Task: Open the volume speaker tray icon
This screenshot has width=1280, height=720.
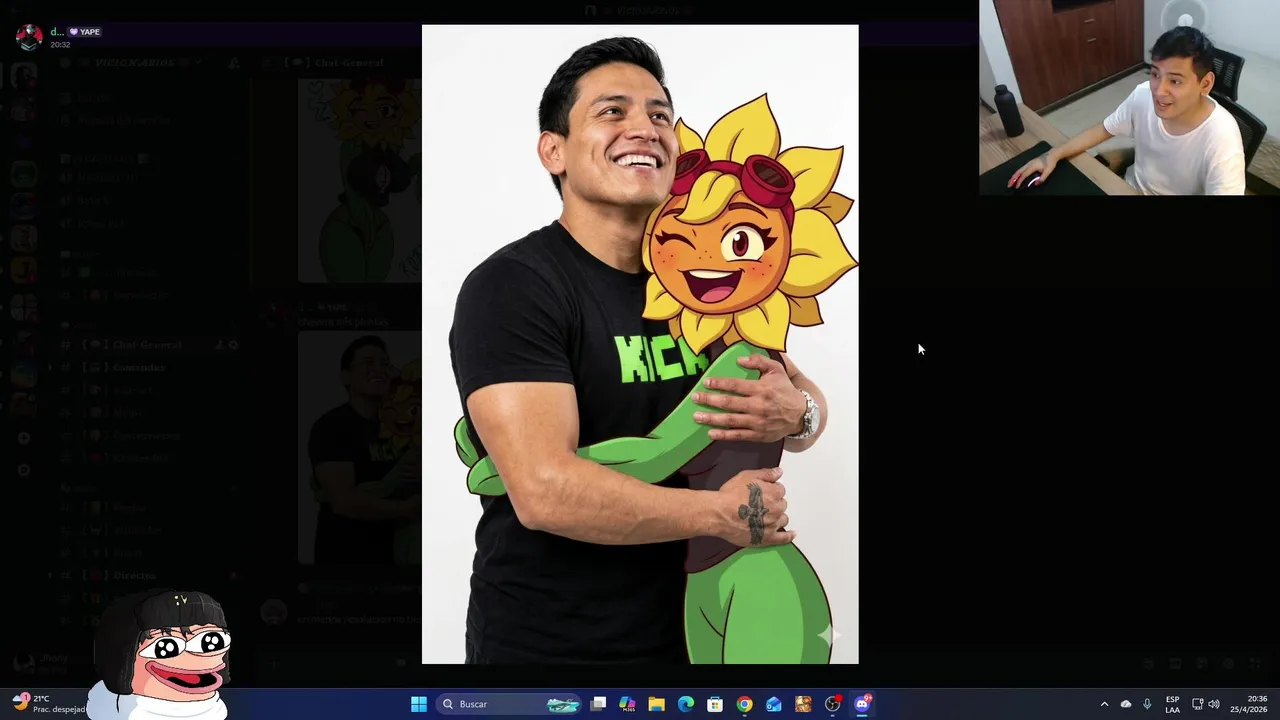Action: click(1214, 704)
